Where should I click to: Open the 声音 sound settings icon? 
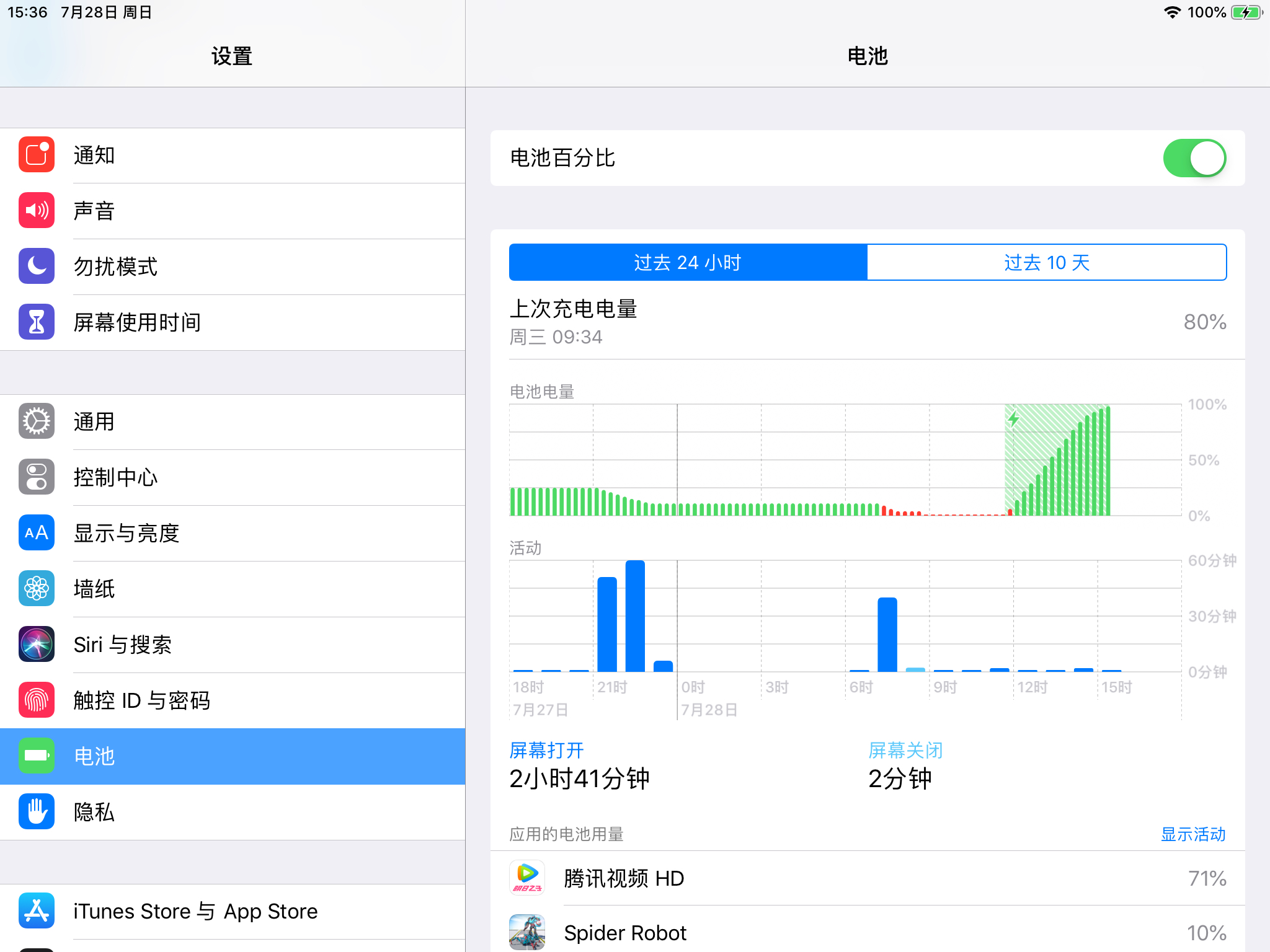[37, 211]
